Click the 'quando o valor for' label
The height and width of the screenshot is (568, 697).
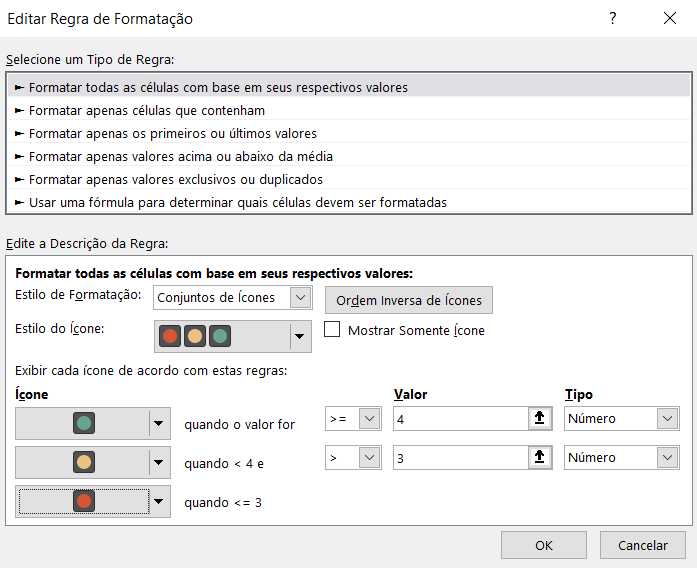[x=240, y=424]
